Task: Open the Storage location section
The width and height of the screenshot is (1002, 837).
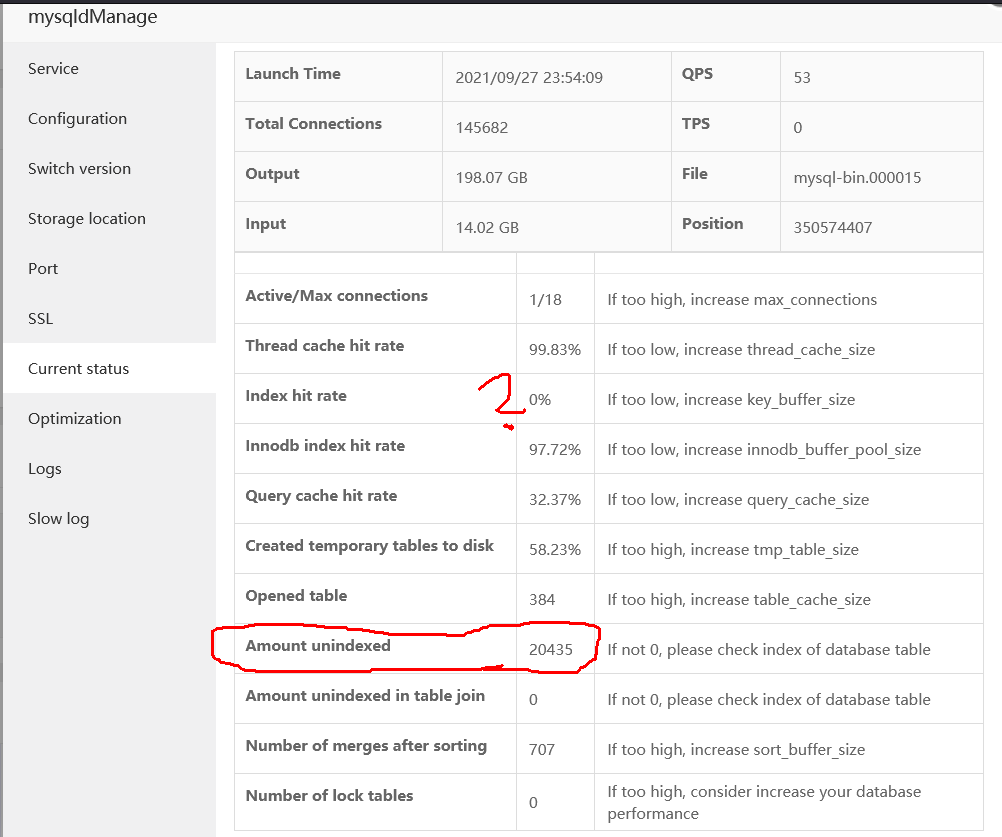Action: pyautogui.click(x=86, y=219)
